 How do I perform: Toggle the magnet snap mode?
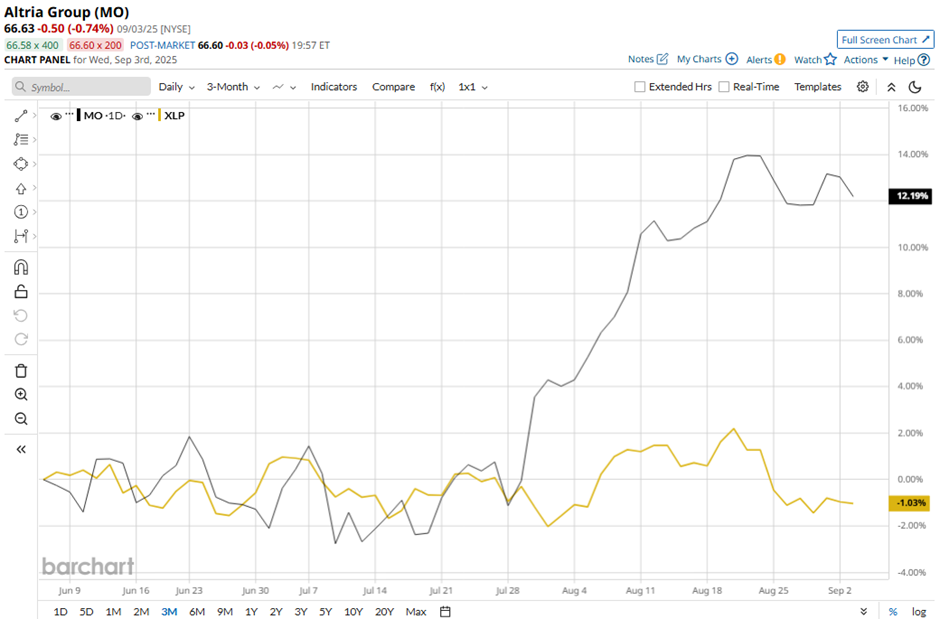tap(20, 267)
